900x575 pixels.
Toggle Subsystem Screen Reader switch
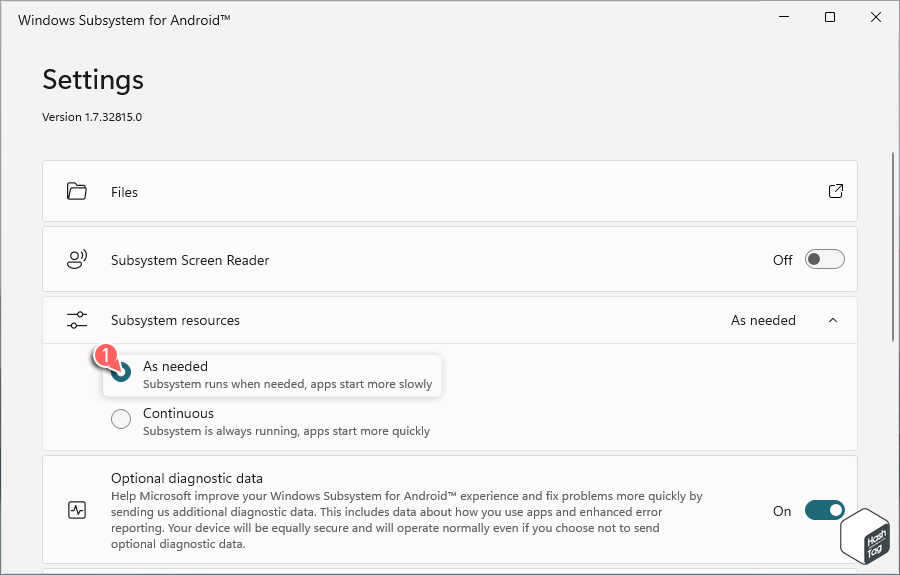[824, 259]
